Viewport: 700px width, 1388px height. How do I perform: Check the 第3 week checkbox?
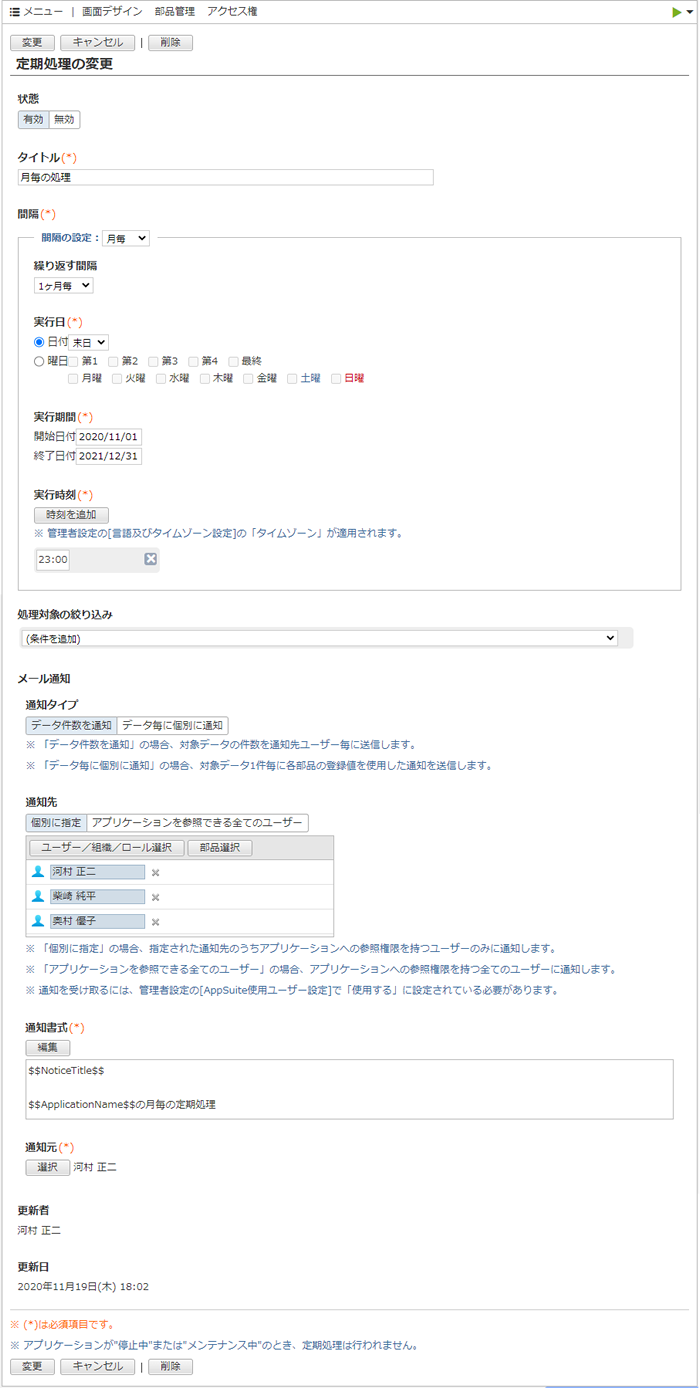click(154, 361)
